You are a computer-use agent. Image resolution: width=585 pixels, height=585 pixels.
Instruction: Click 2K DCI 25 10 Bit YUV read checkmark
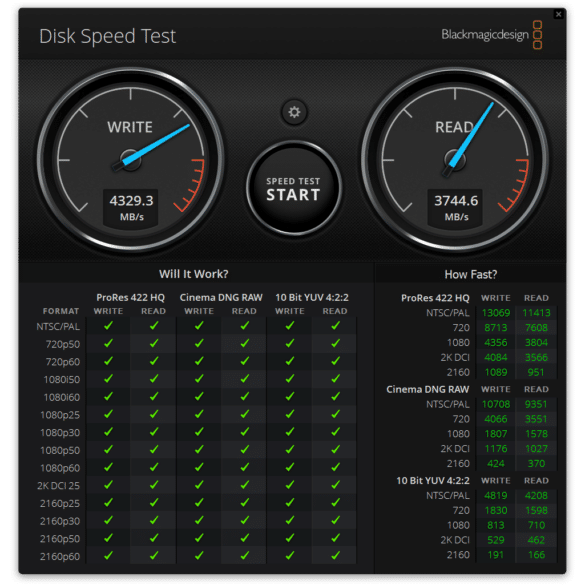pos(335,485)
